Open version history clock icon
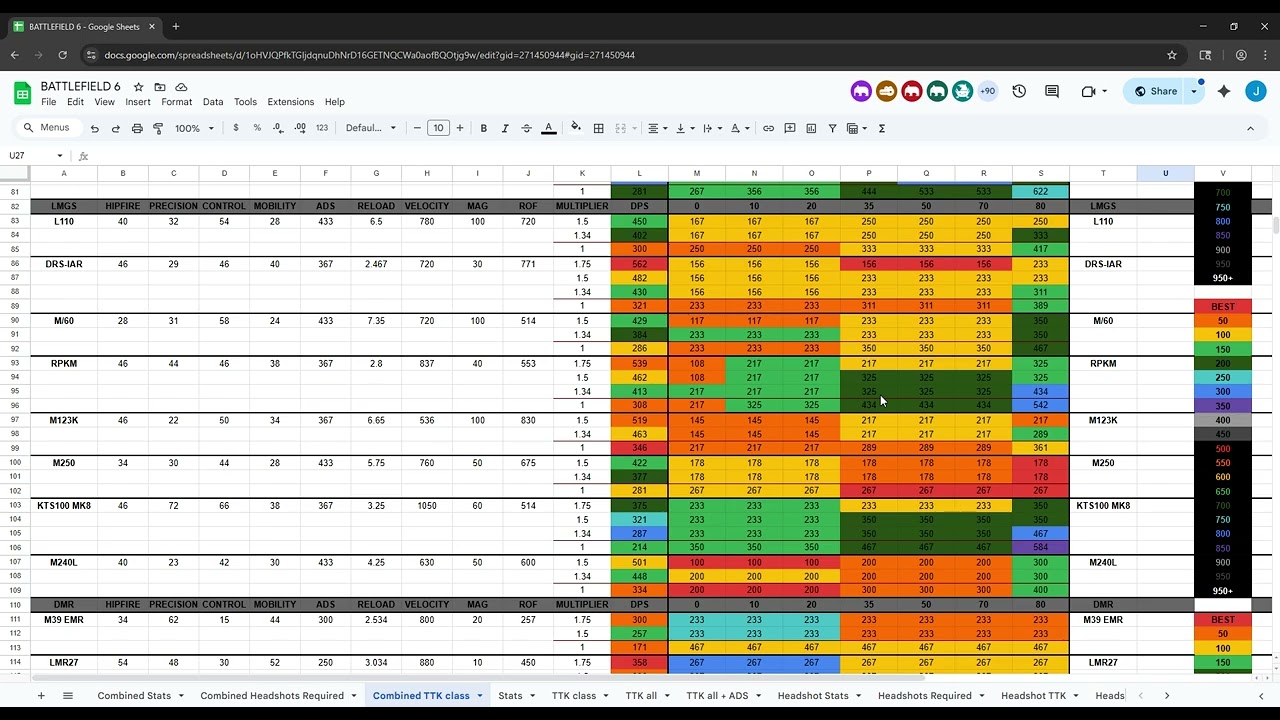Image resolution: width=1280 pixels, height=720 pixels. (1019, 91)
